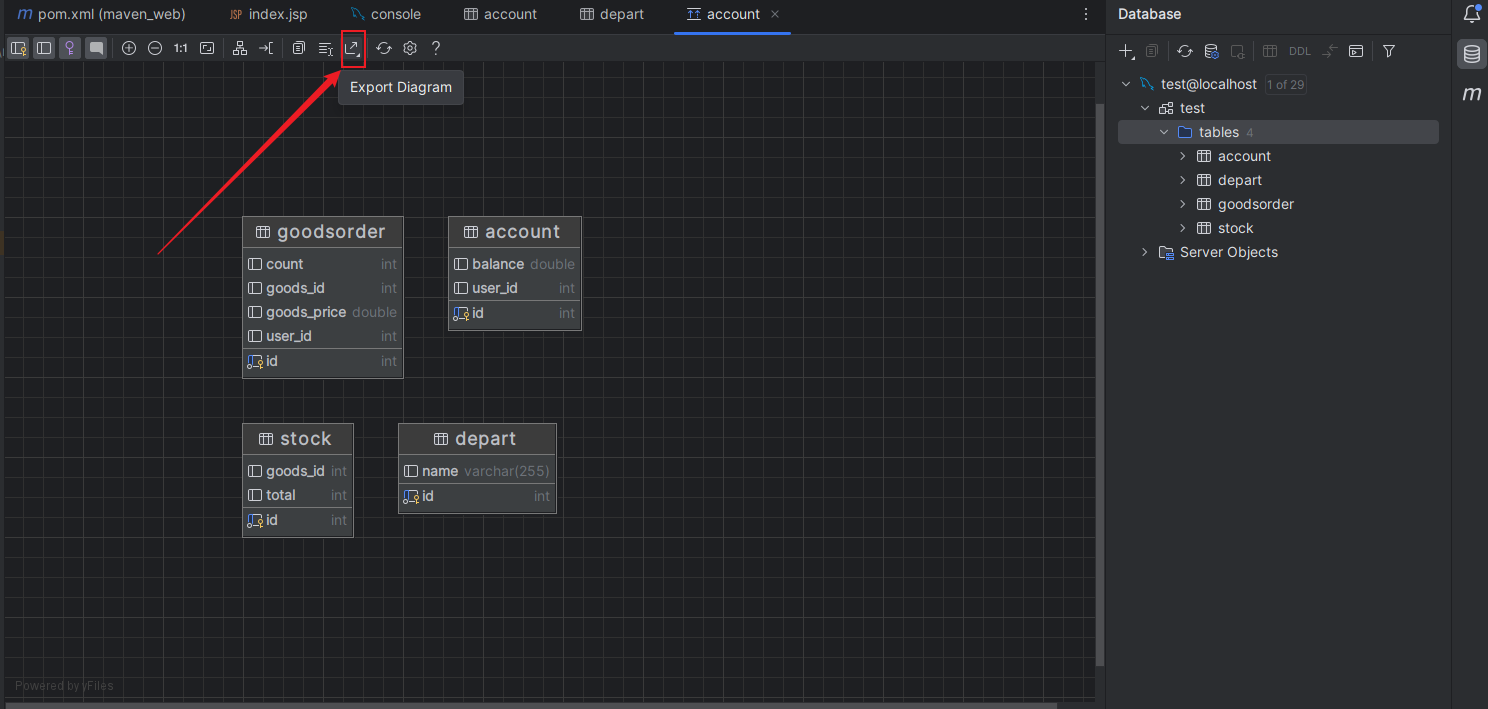The image size is (1488, 709).
Task: Open the '1 of 29' schema selector
Action: (x=1285, y=84)
